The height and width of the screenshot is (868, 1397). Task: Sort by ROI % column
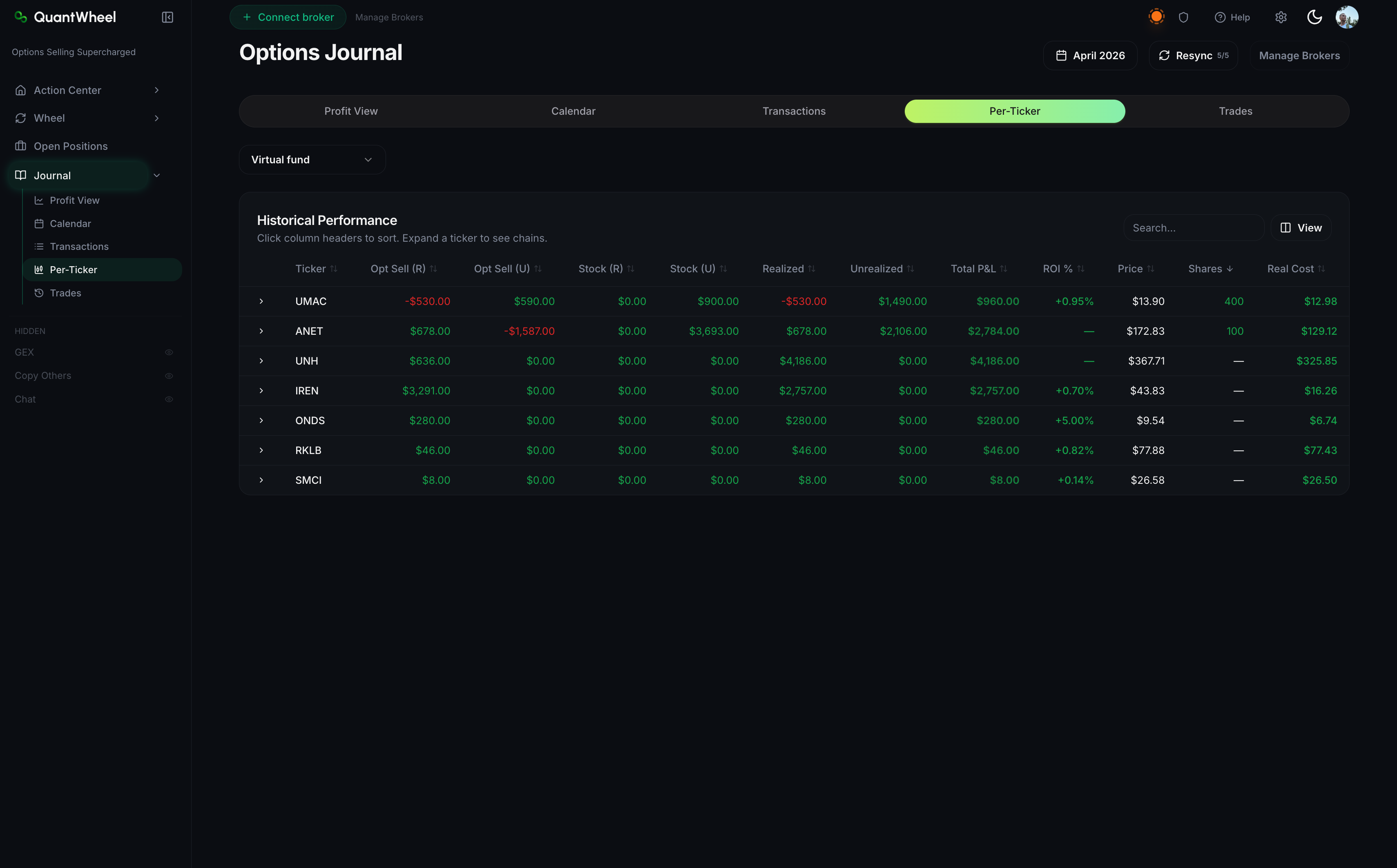click(x=1063, y=269)
